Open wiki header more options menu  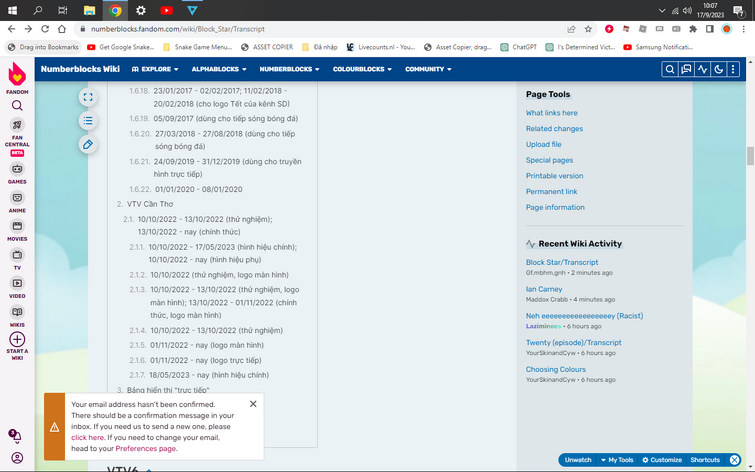tap(733, 69)
